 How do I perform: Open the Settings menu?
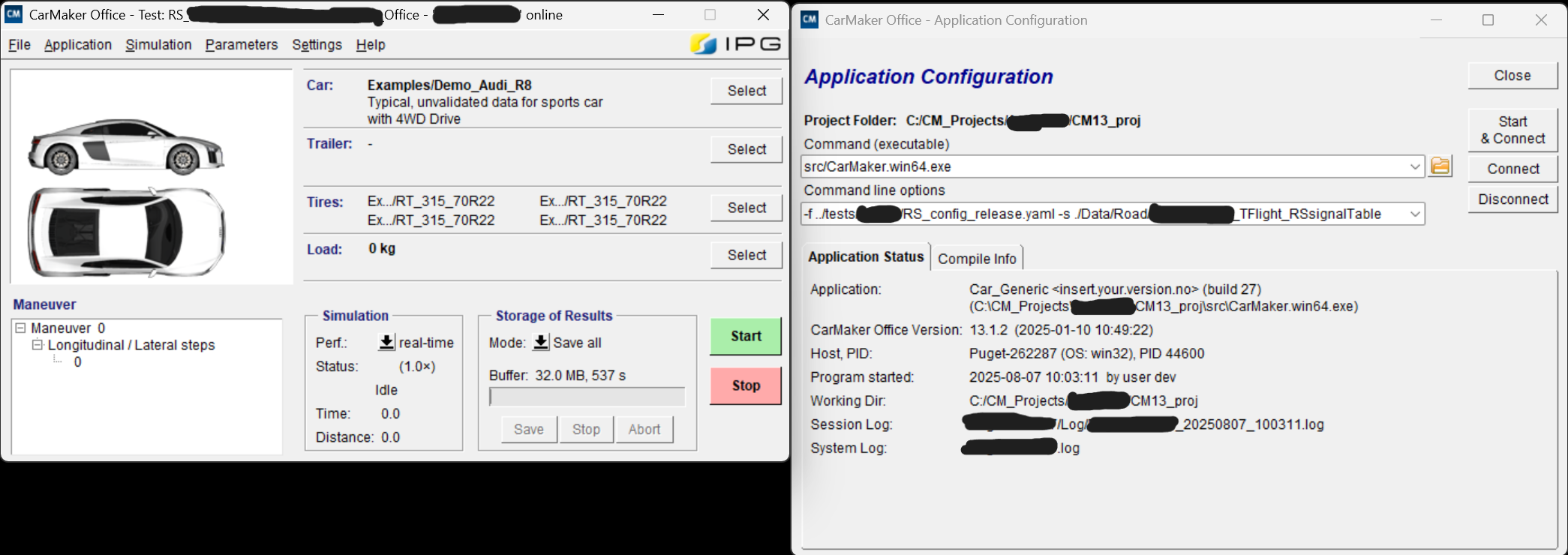click(317, 45)
